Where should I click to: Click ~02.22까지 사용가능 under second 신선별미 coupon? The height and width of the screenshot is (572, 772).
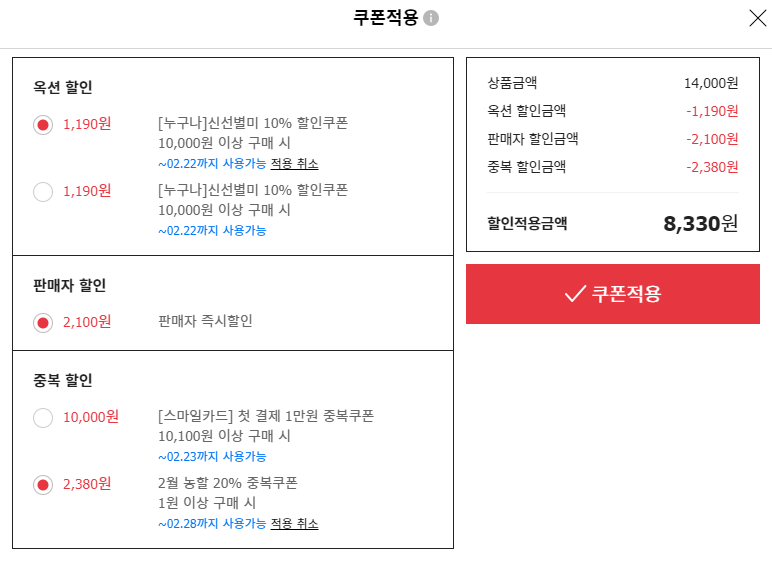click(x=212, y=231)
